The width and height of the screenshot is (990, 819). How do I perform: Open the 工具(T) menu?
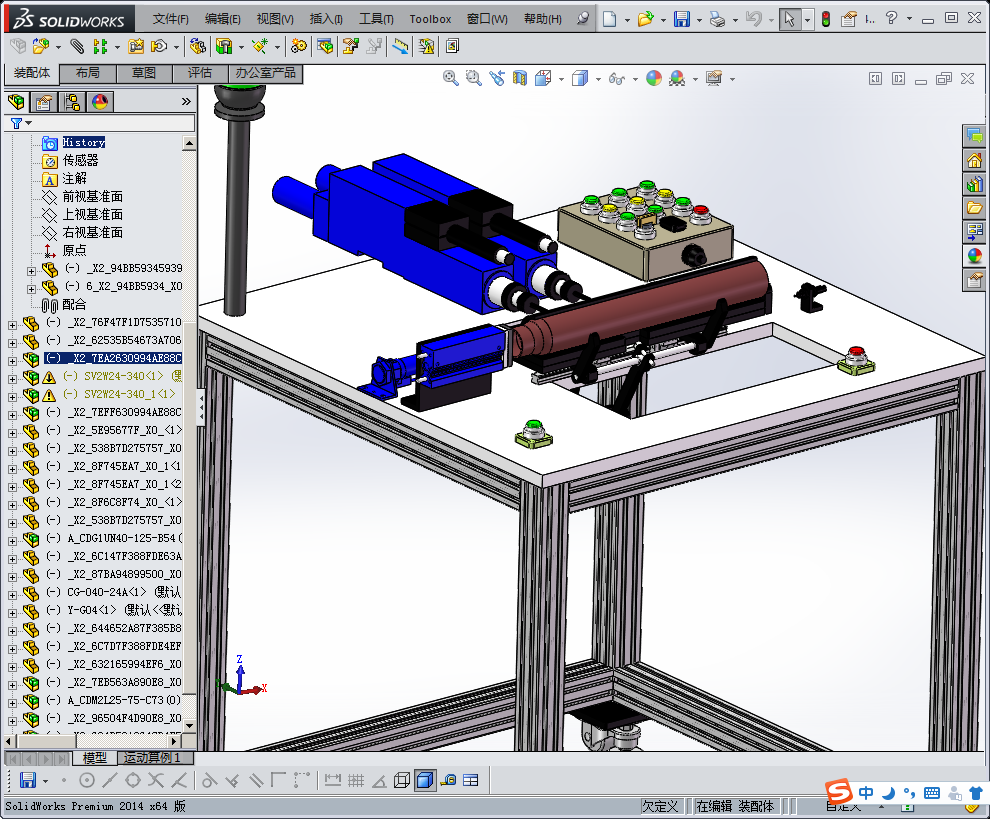[376, 19]
